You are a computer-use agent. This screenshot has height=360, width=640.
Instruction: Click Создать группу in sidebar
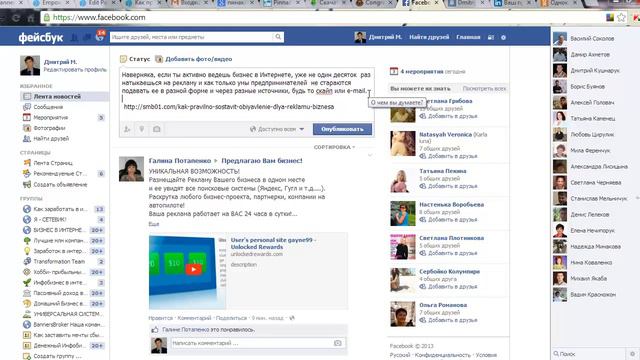click(x=57, y=356)
